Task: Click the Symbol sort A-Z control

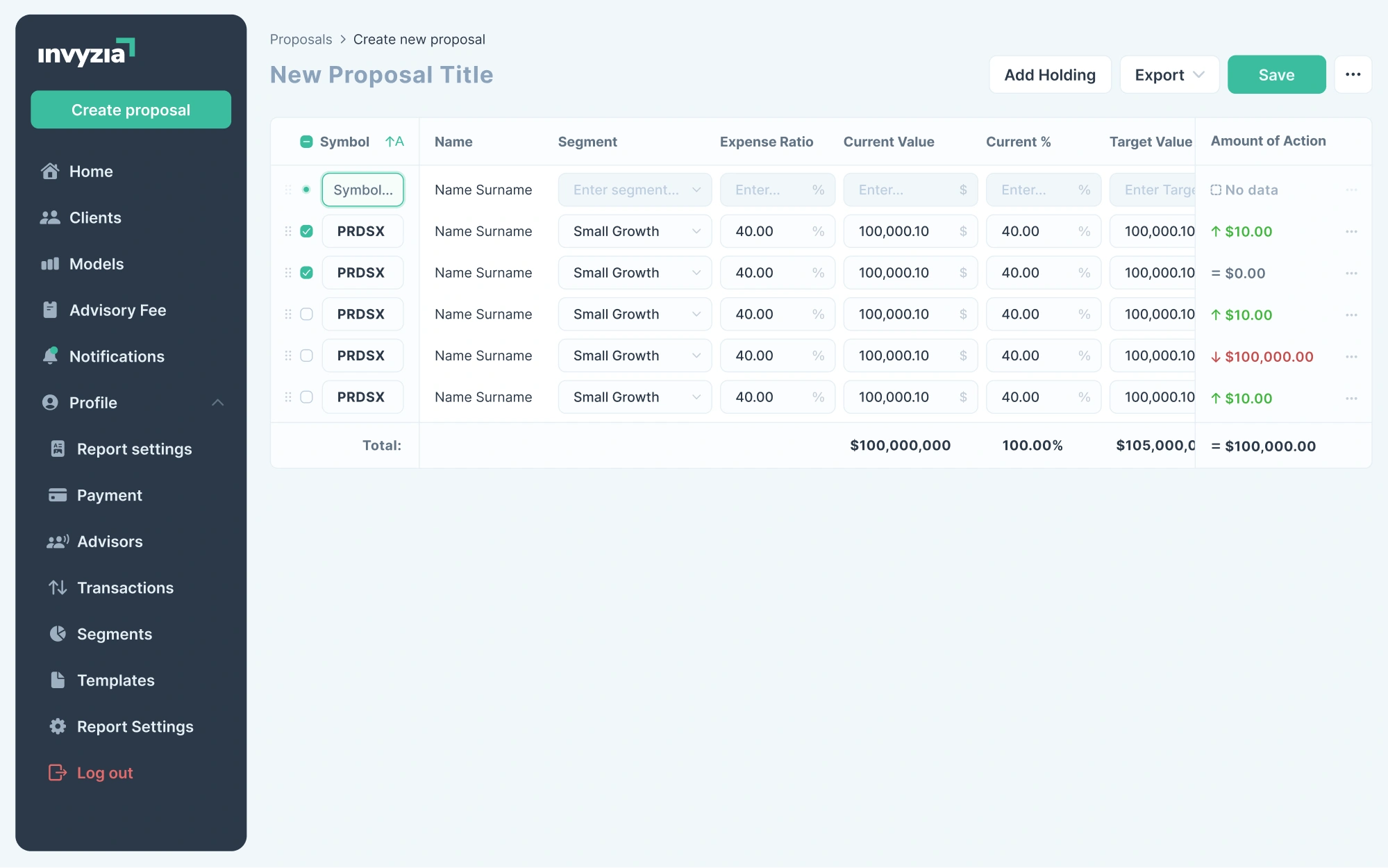Action: pyautogui.click(x=395, y=141)
